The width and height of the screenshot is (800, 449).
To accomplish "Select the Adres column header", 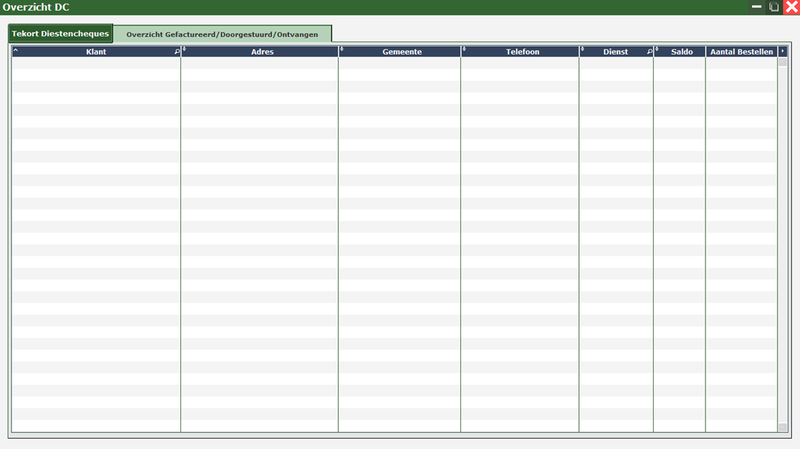I will coord(262,51).
